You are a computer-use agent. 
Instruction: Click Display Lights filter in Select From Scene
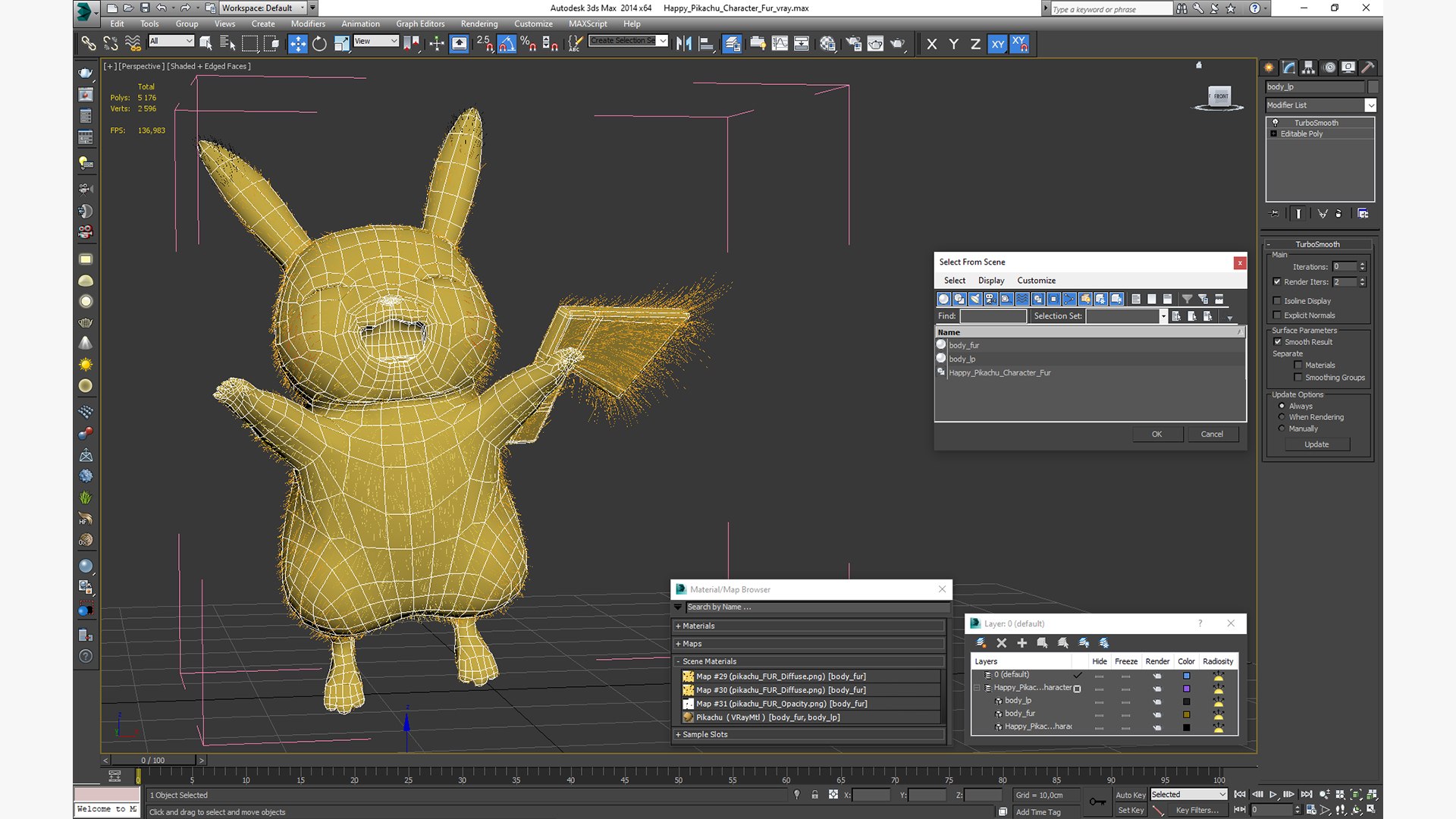click(975, 299)
